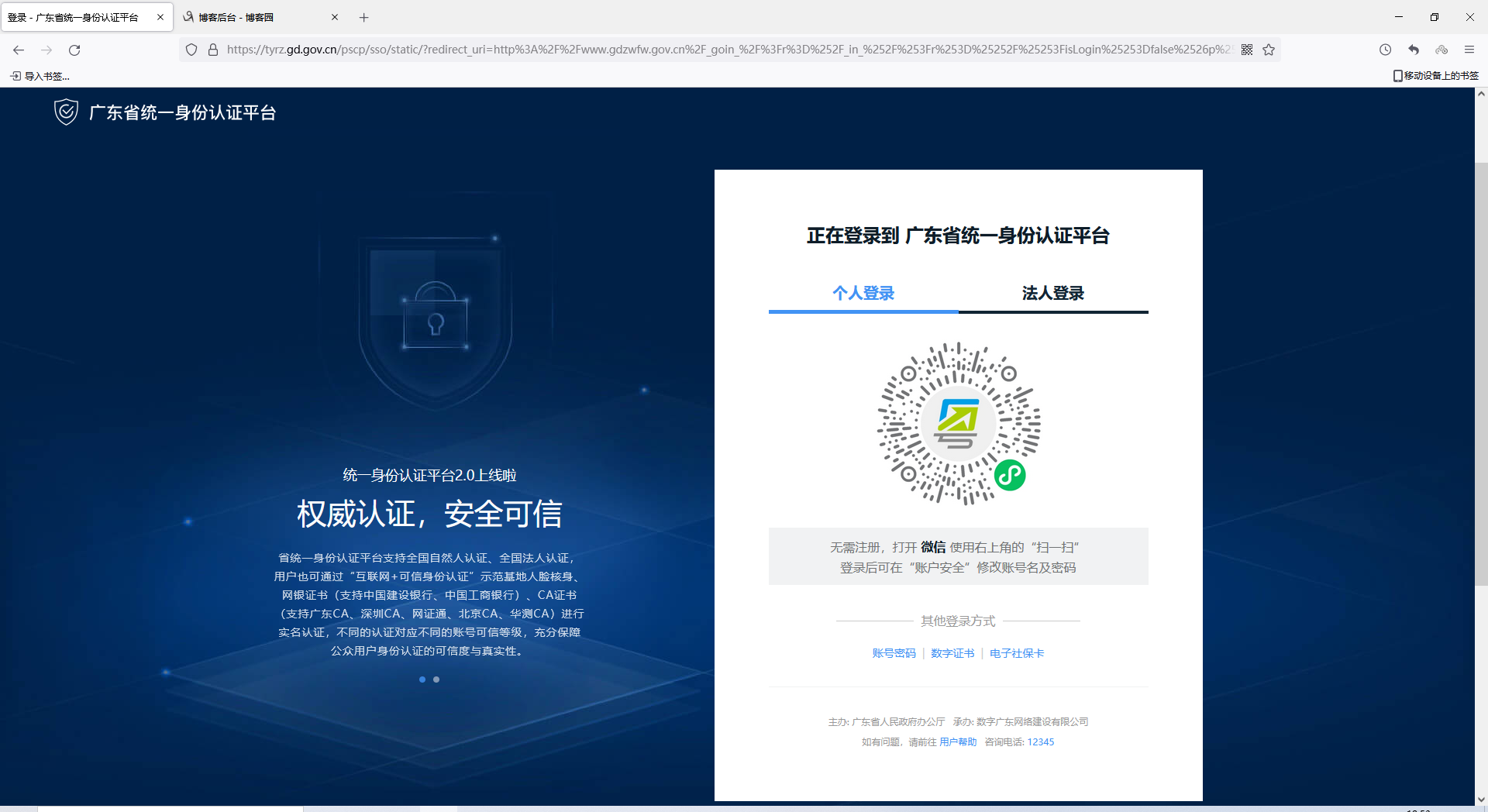This screenshot has width=1488, height=812.
Task: Click the browser forward arrow
Action: [46, 50]
